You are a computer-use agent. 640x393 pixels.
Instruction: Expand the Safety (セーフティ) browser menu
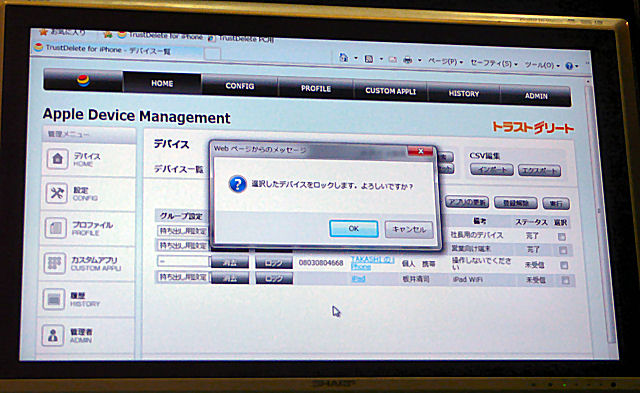click(493, 63)
